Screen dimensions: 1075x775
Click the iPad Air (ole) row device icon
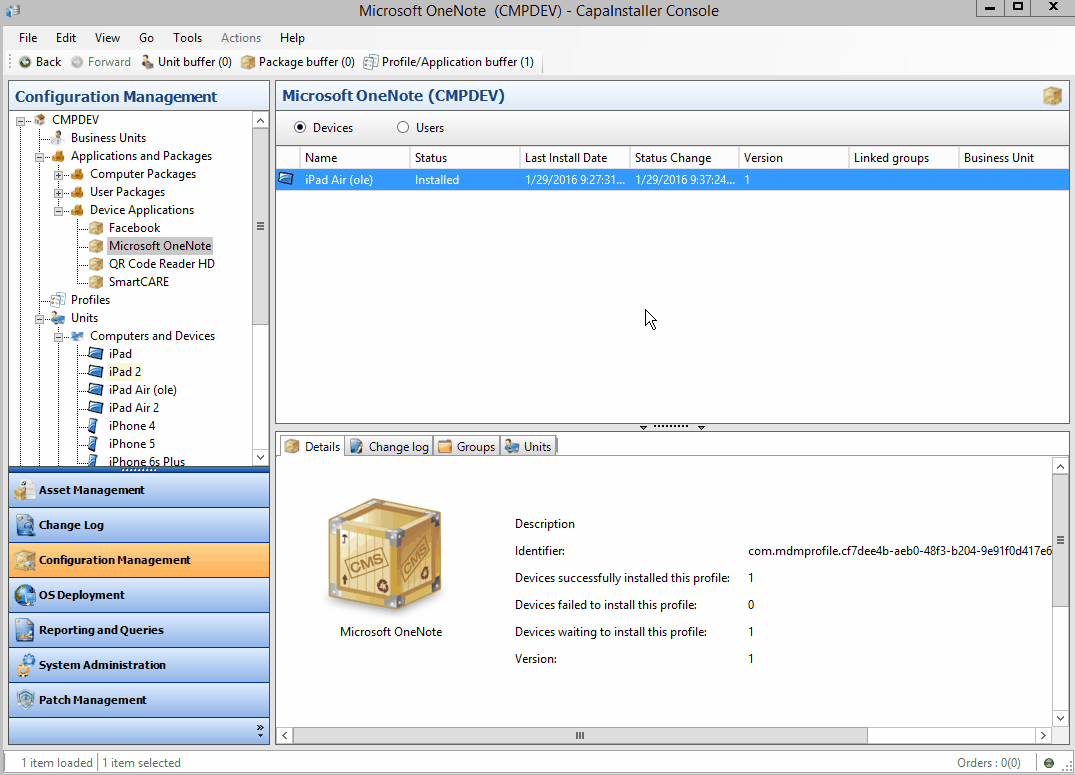286,179
